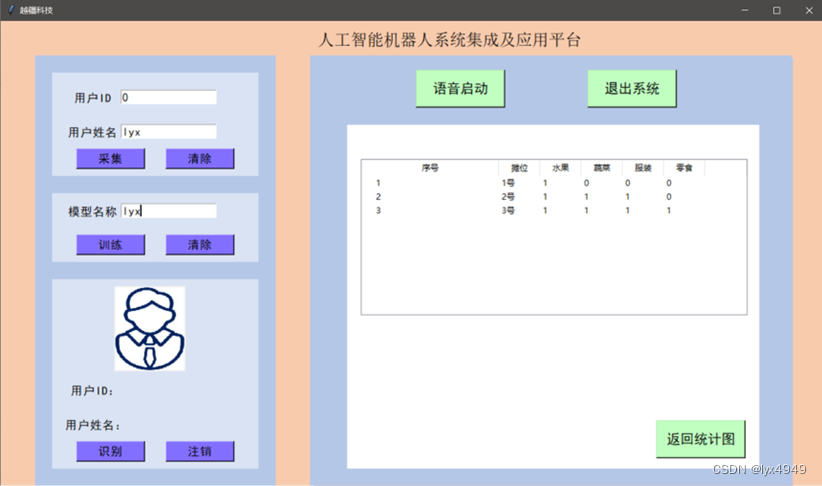Click the 摊位 column header

pos(519,168)
